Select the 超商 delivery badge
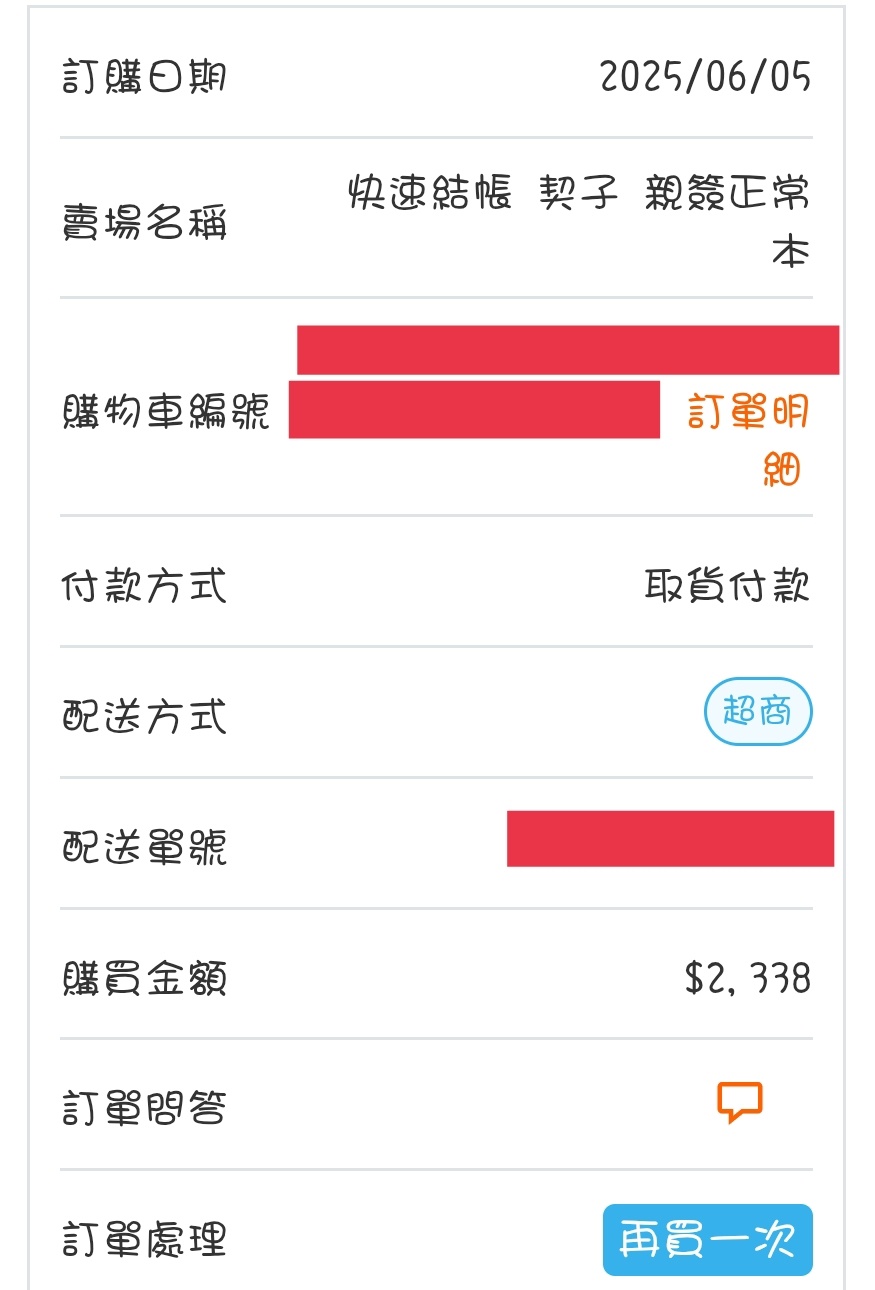The width and height of the screenshot is (875, 1290). [759, 712]
